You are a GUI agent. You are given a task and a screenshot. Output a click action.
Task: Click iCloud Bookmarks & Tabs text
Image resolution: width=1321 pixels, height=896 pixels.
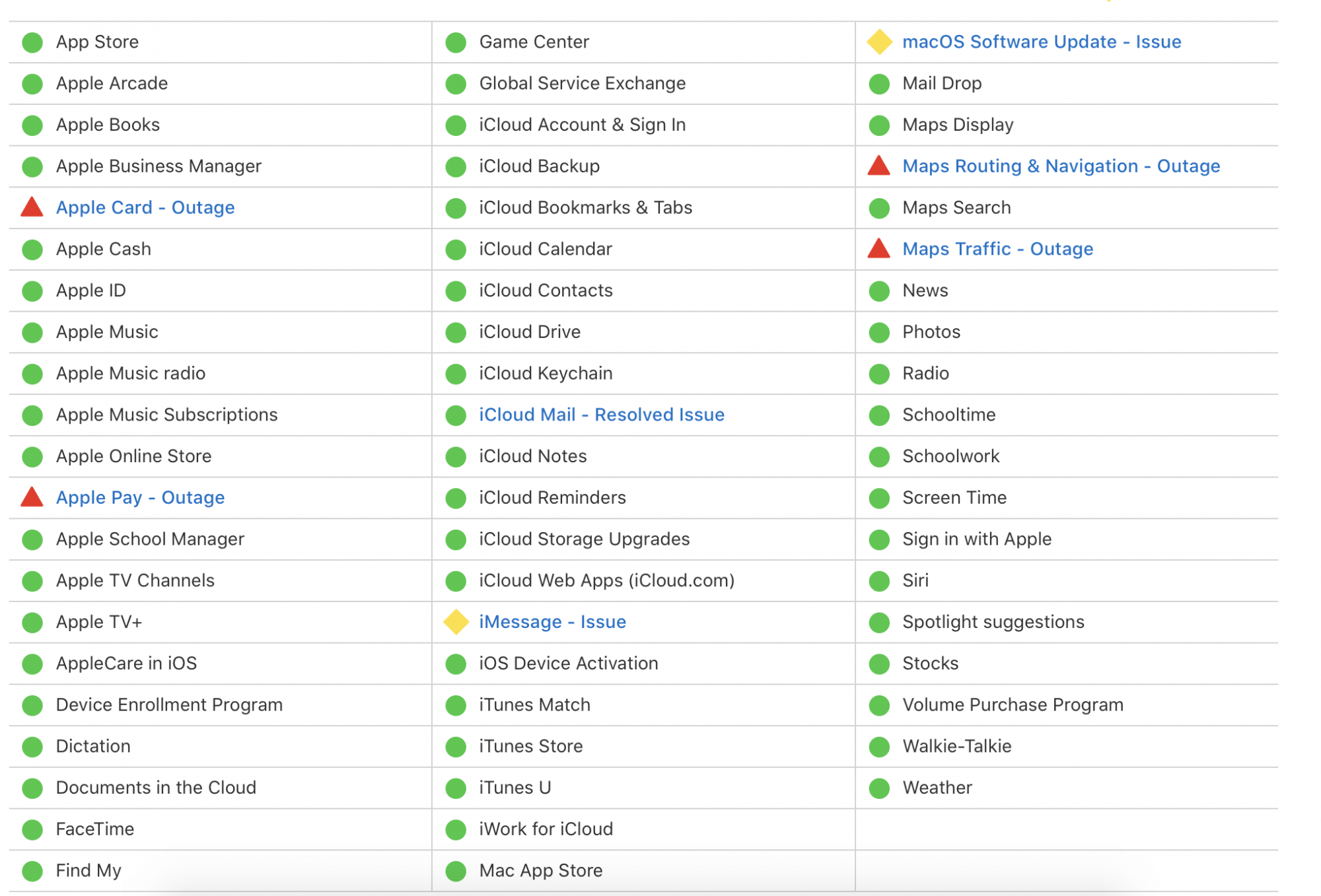586,207
